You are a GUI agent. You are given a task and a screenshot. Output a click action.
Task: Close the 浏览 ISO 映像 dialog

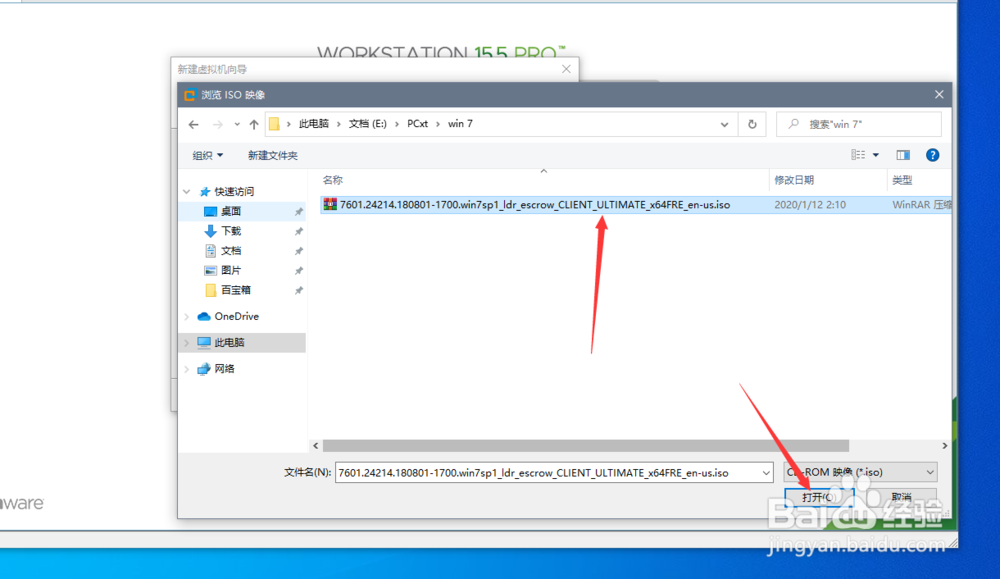pyautogui.click(x=939, y=94)
